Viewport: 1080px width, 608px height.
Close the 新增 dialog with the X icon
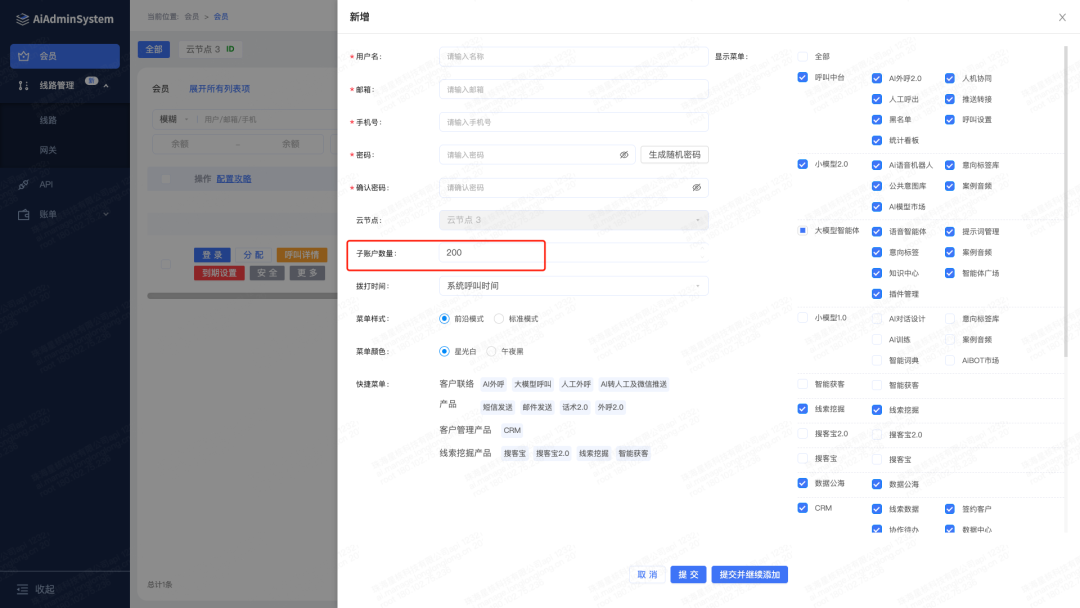1061,17
